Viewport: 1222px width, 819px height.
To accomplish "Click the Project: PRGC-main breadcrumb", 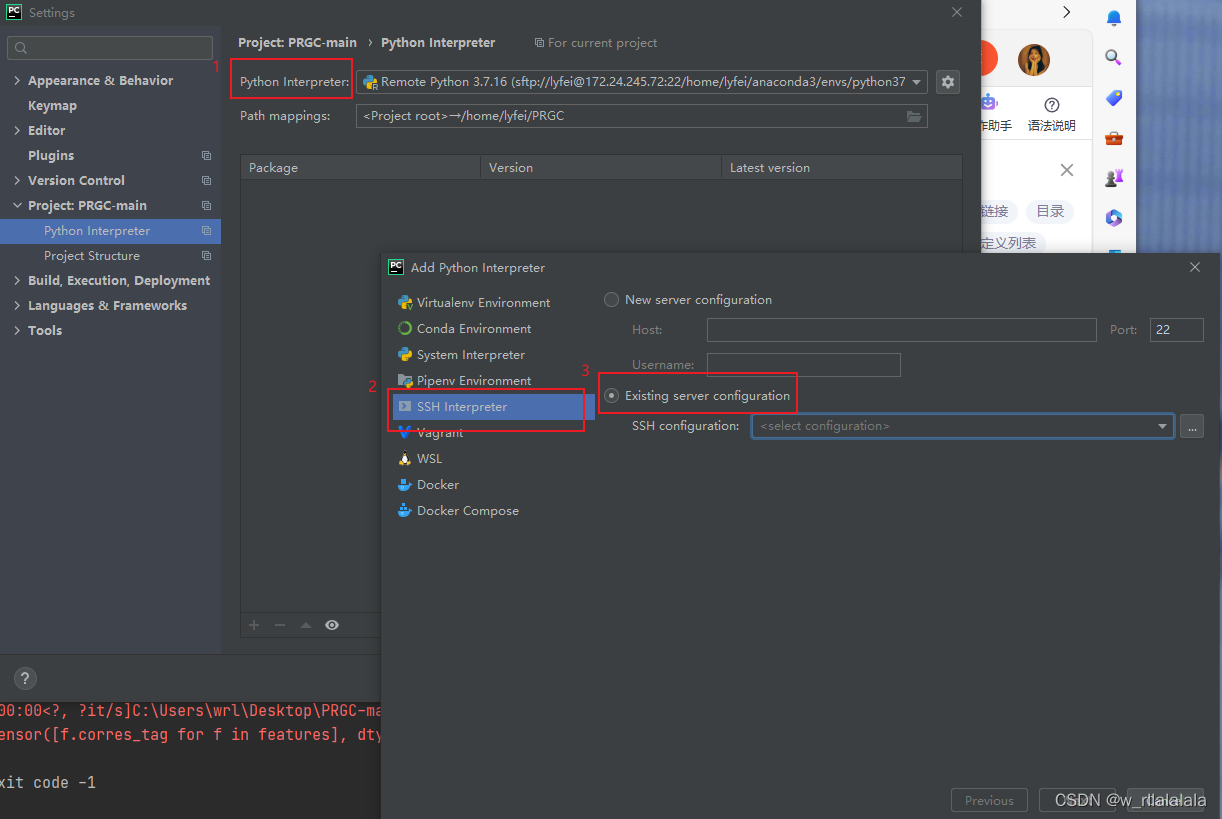I will 297,43.
